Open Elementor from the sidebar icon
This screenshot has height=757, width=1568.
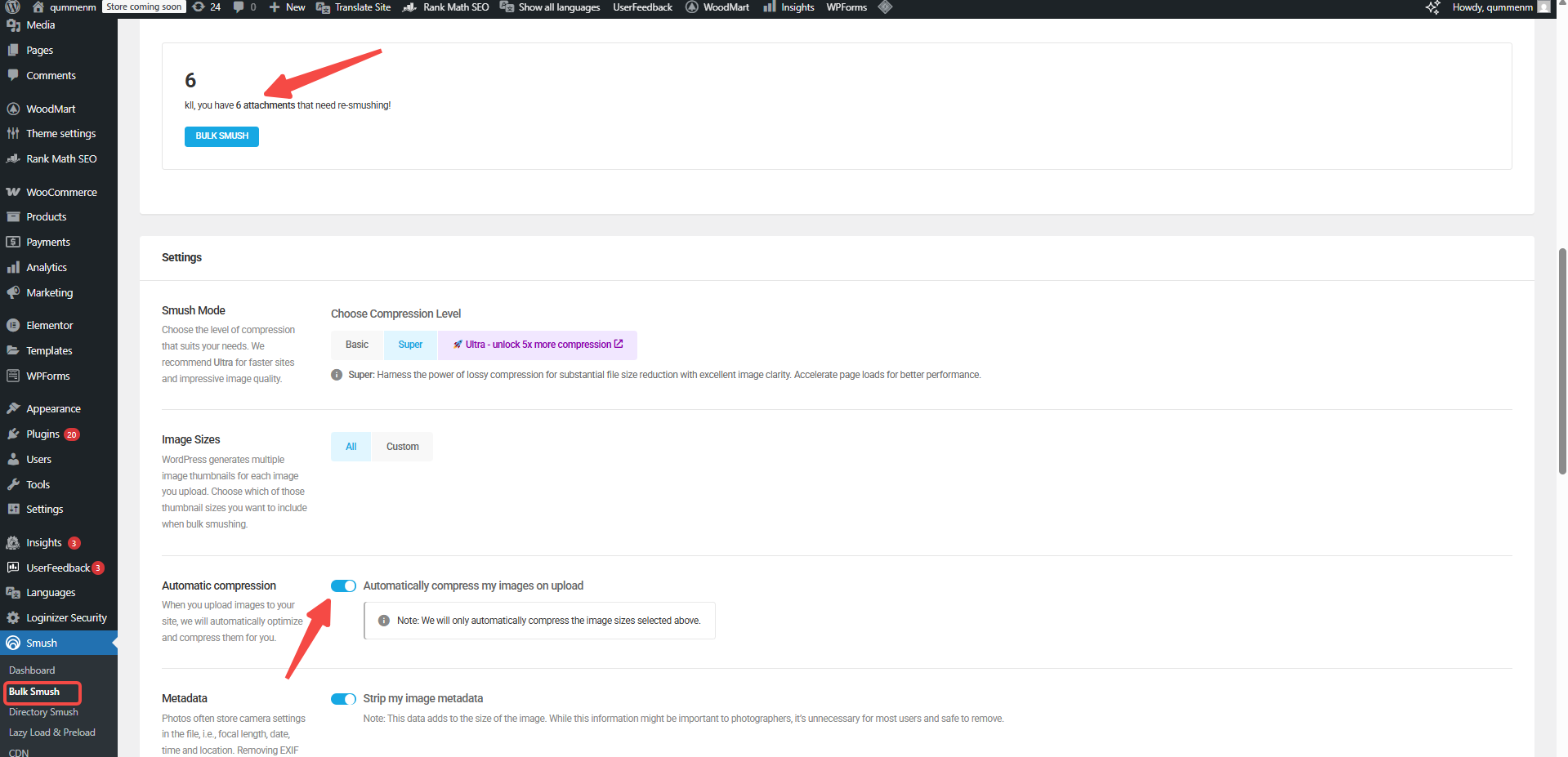tap(14, 325)
